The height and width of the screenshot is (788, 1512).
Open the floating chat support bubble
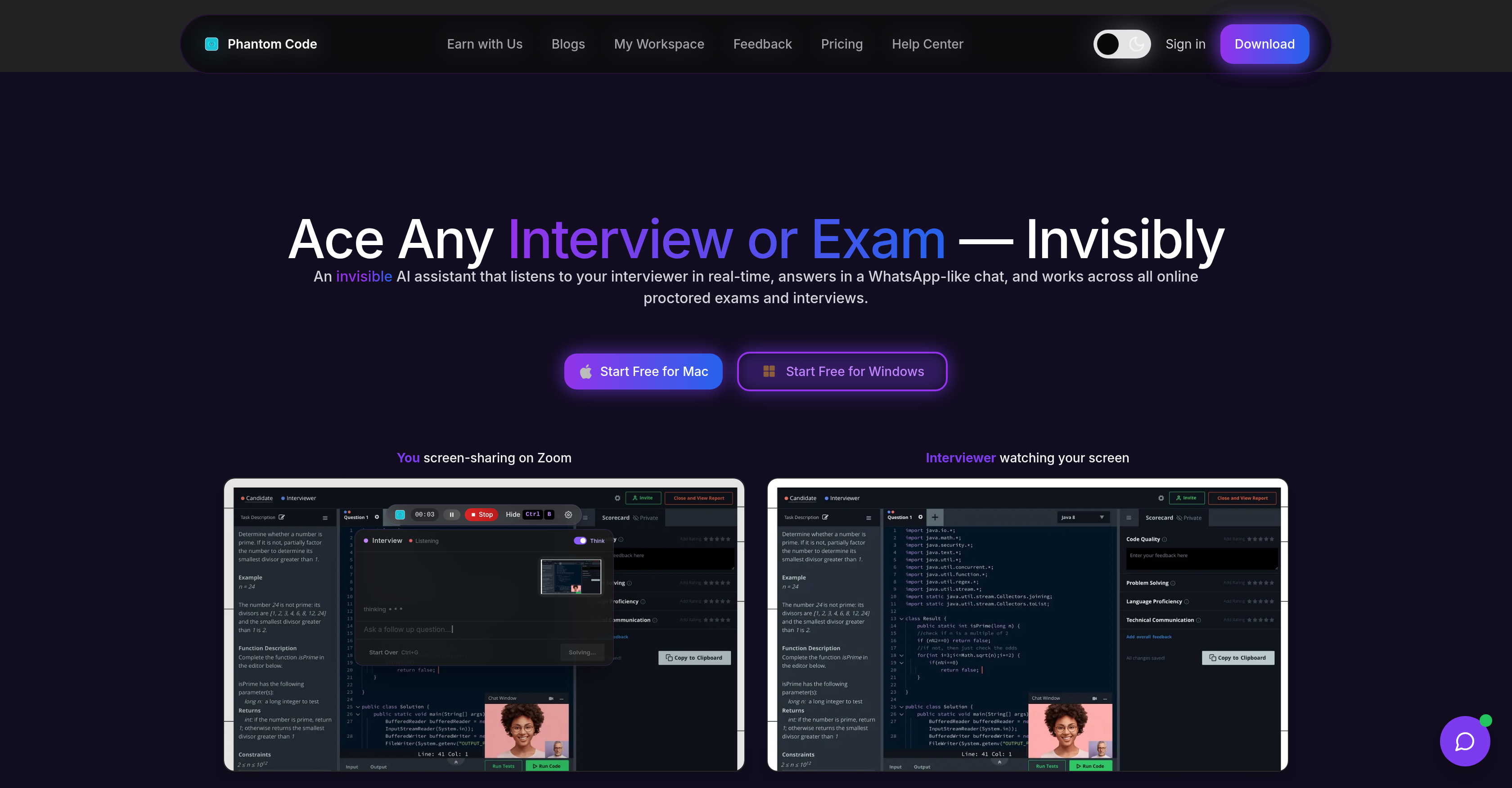[1464, 741]
